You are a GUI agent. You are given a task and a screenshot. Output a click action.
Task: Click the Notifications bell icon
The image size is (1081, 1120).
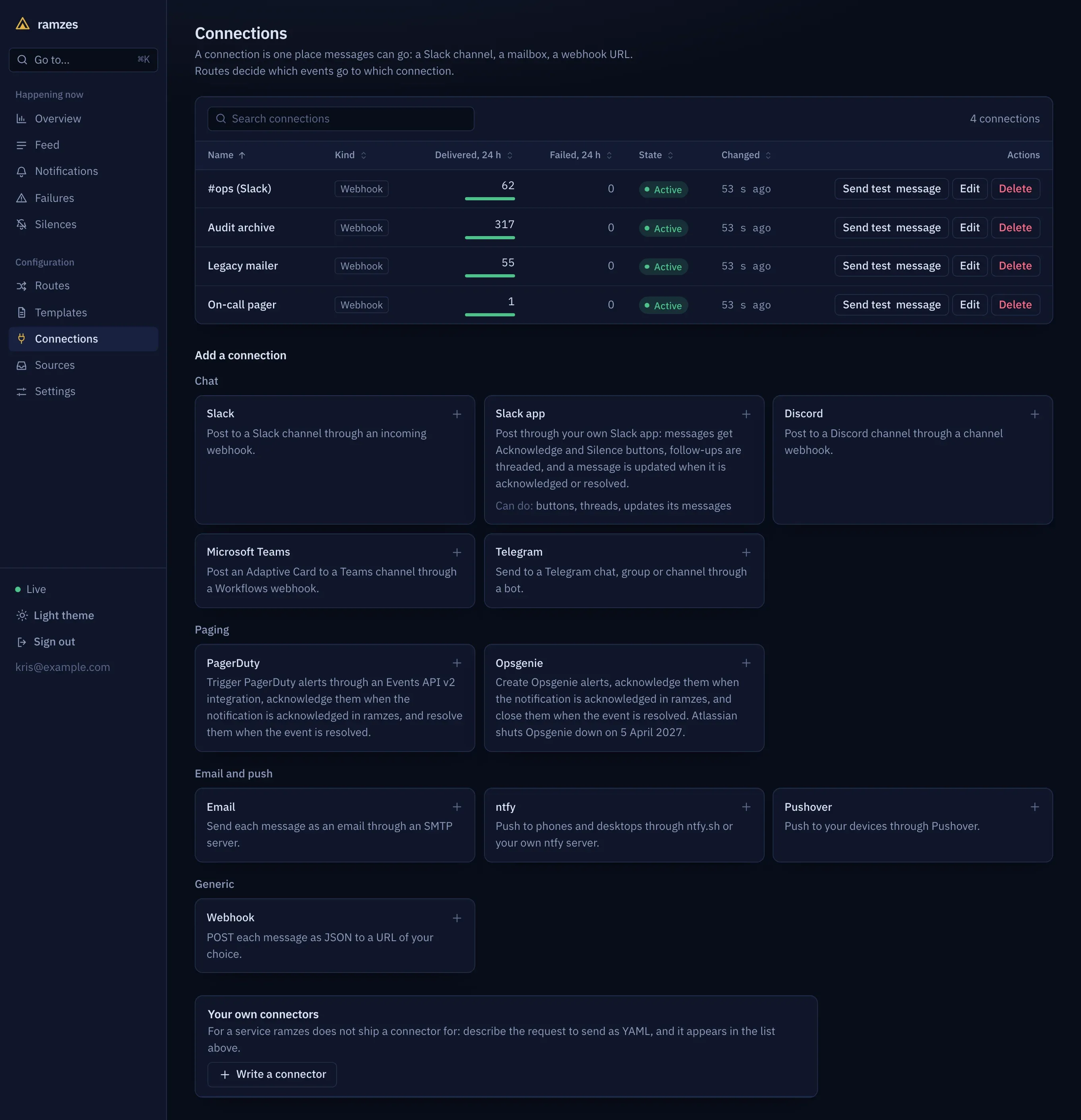tap(21, 171)
